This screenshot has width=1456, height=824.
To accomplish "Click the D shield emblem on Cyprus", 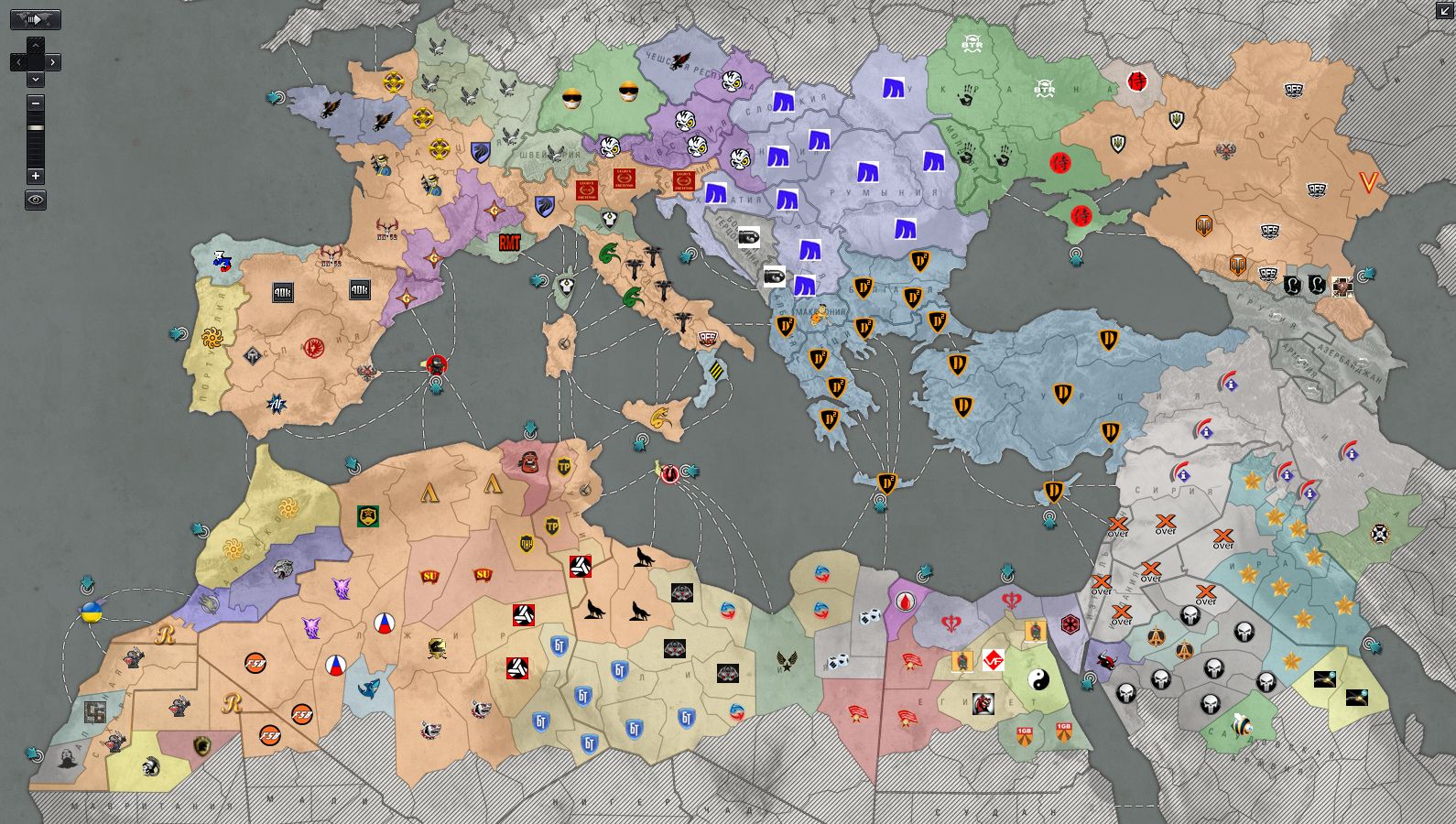I will tap(1054, 493).
